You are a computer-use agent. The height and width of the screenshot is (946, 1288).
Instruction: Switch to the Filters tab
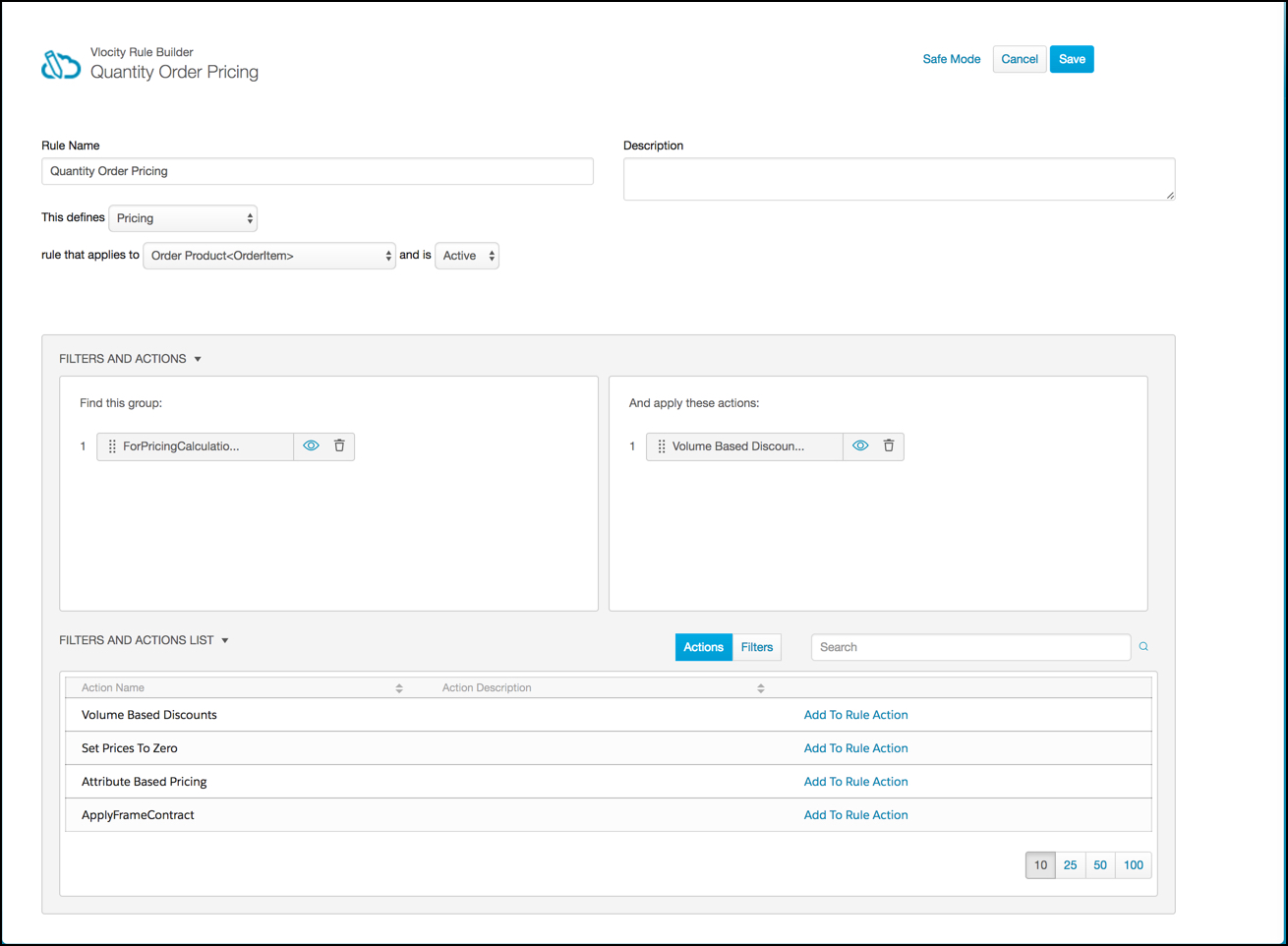757,647
